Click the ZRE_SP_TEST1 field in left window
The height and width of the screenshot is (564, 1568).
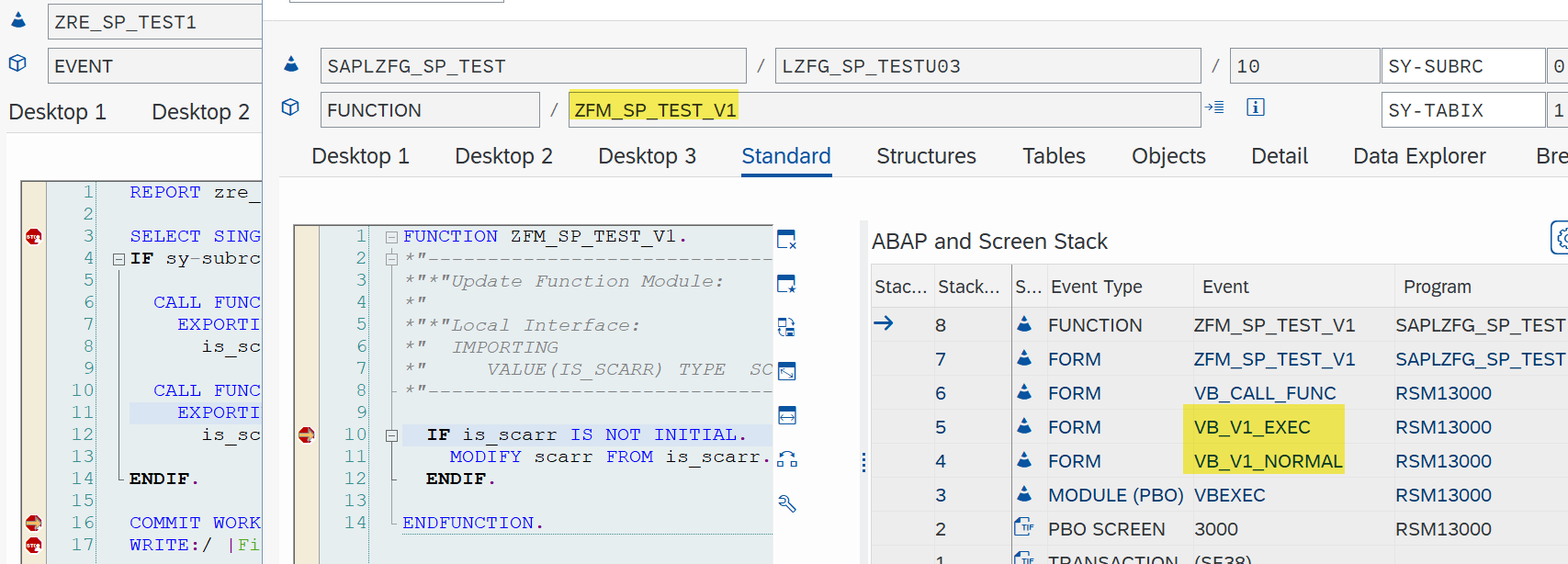154,22
